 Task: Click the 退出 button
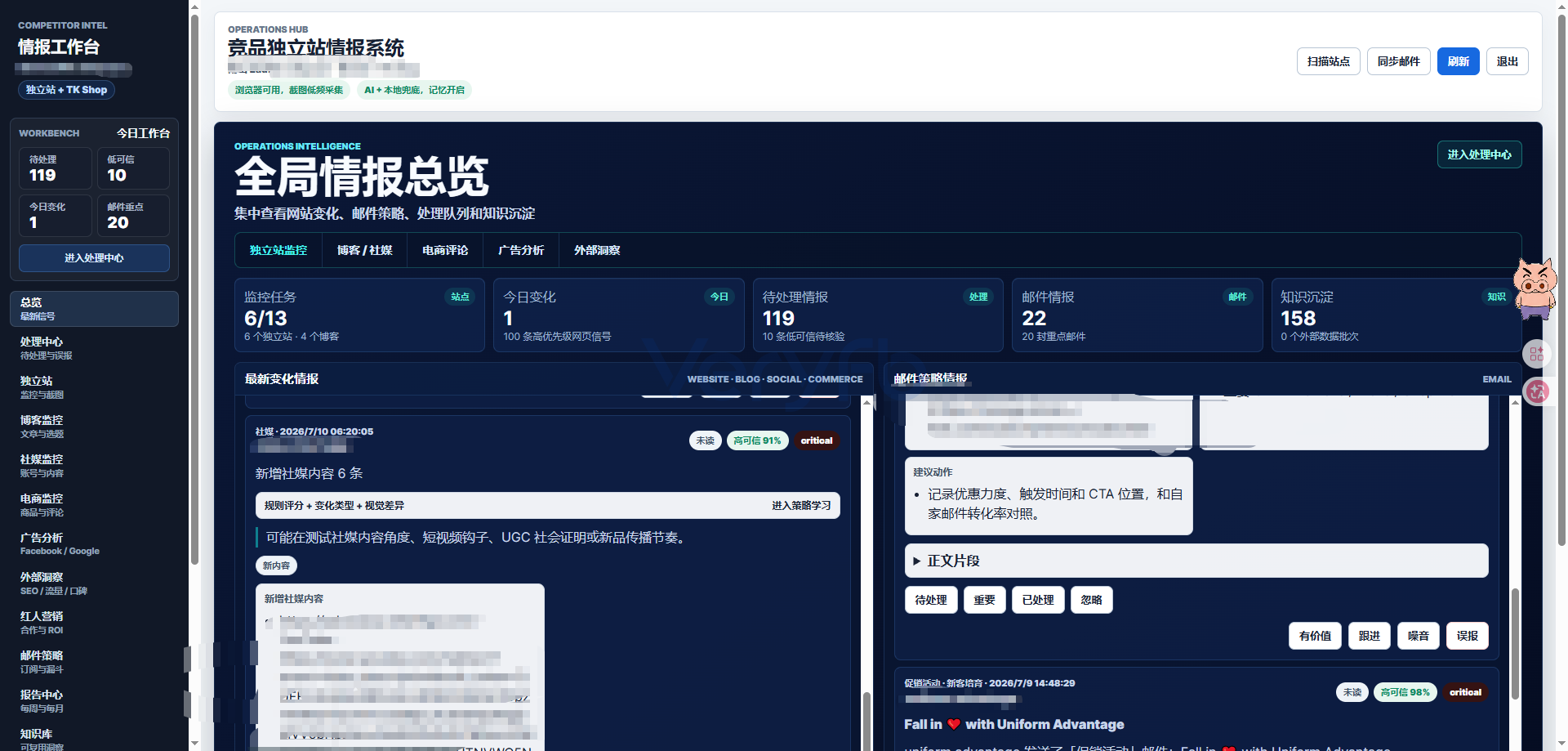click(1508, 61)
